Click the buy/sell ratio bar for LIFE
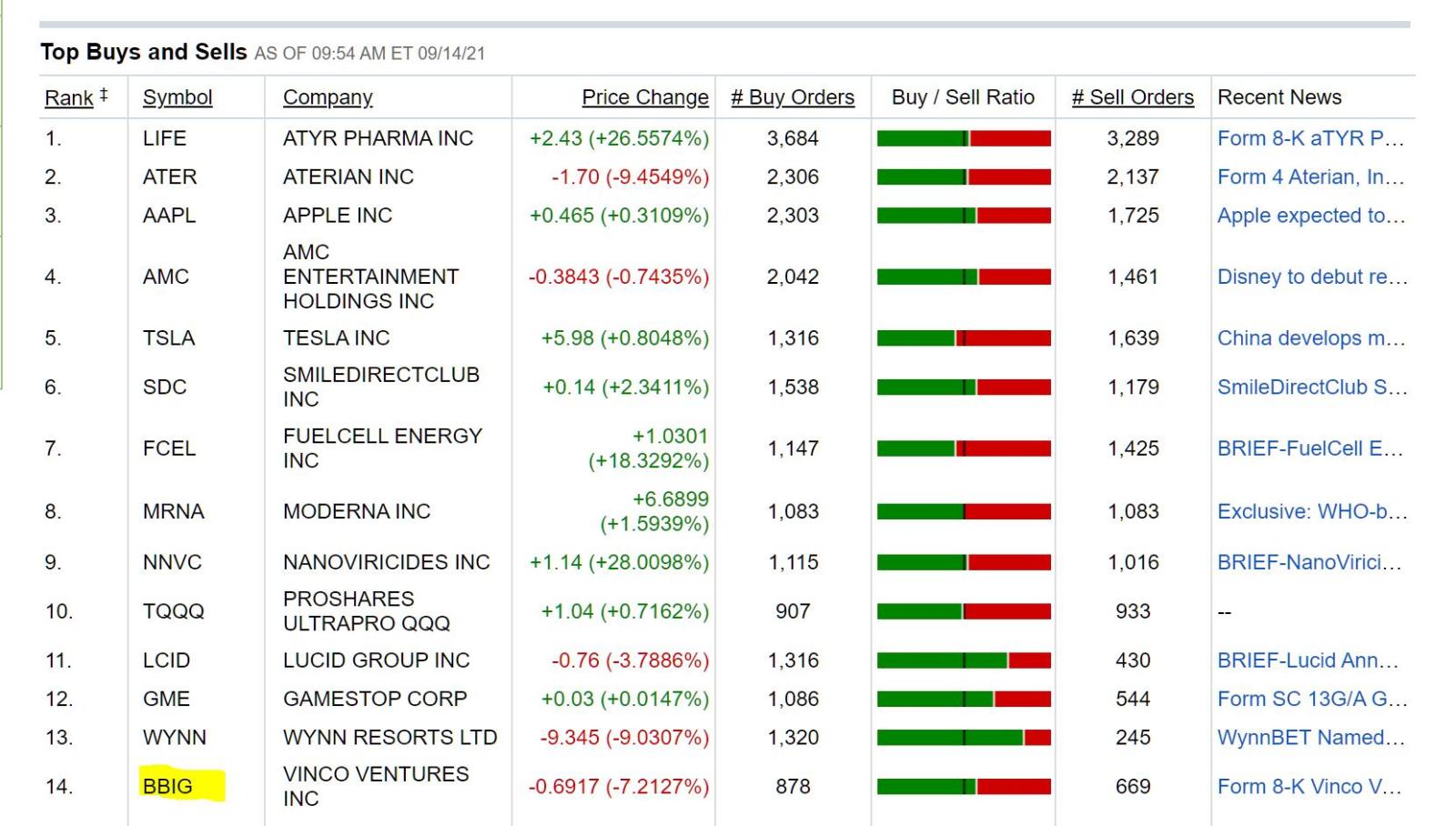 [964, 138]
